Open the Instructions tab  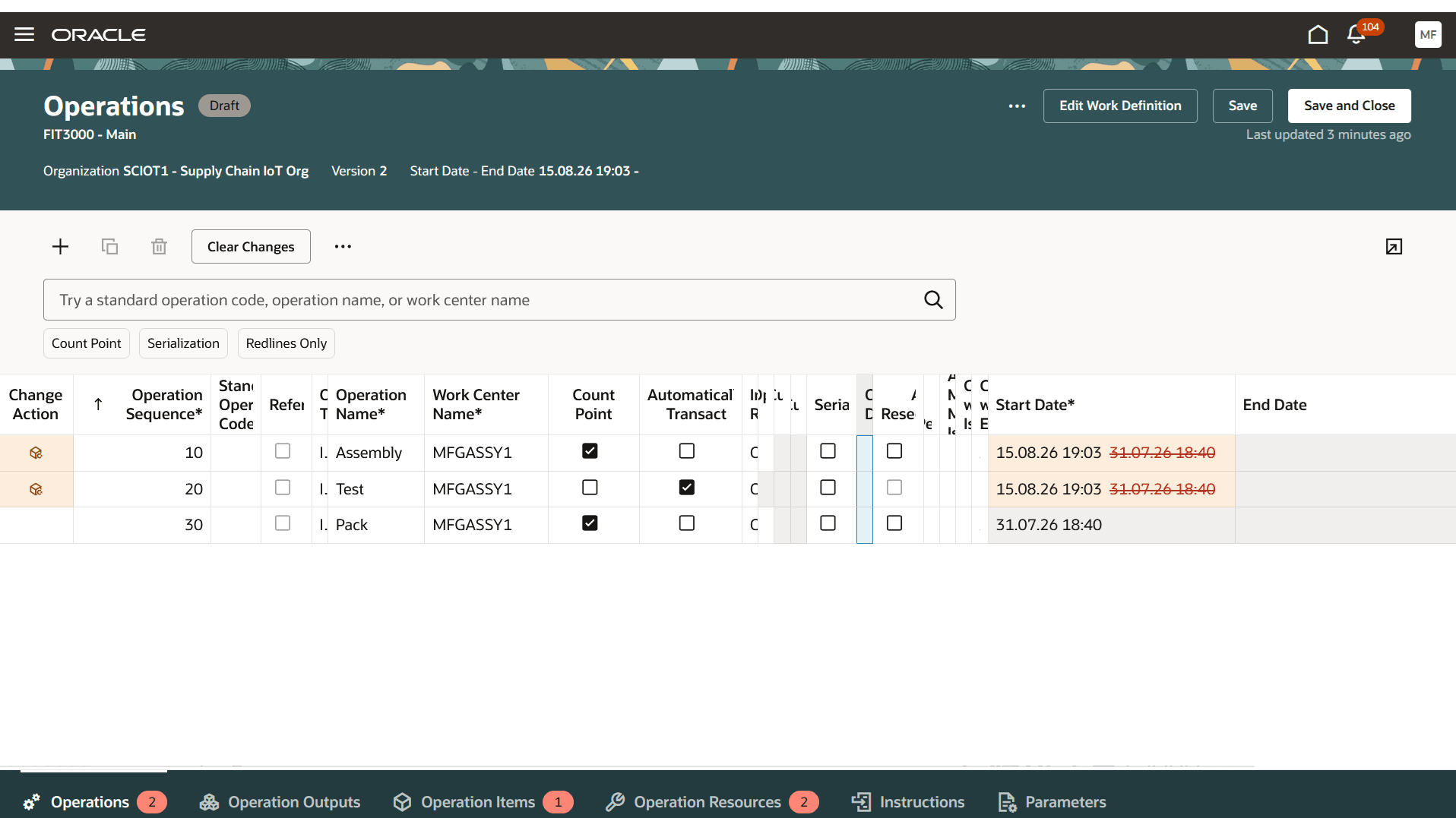[x=908, y=802]
